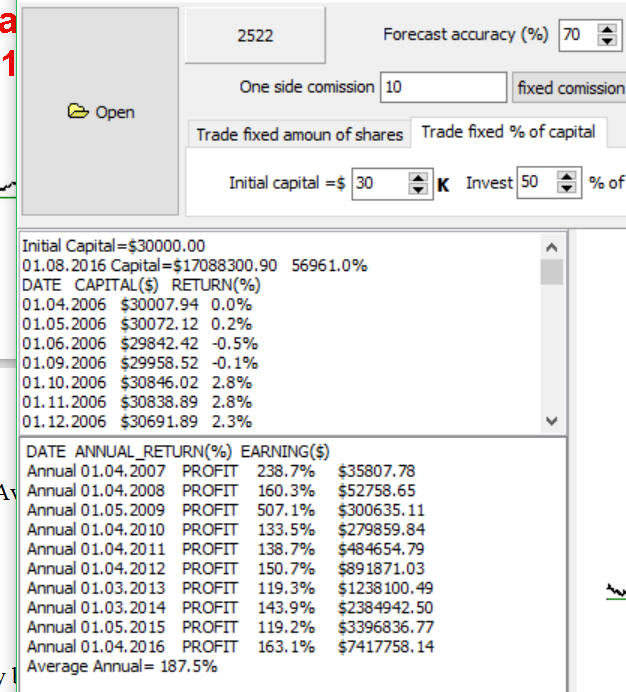Click the One side comission input field
Viewport: 626px width, 692px height.
(443, 88)
